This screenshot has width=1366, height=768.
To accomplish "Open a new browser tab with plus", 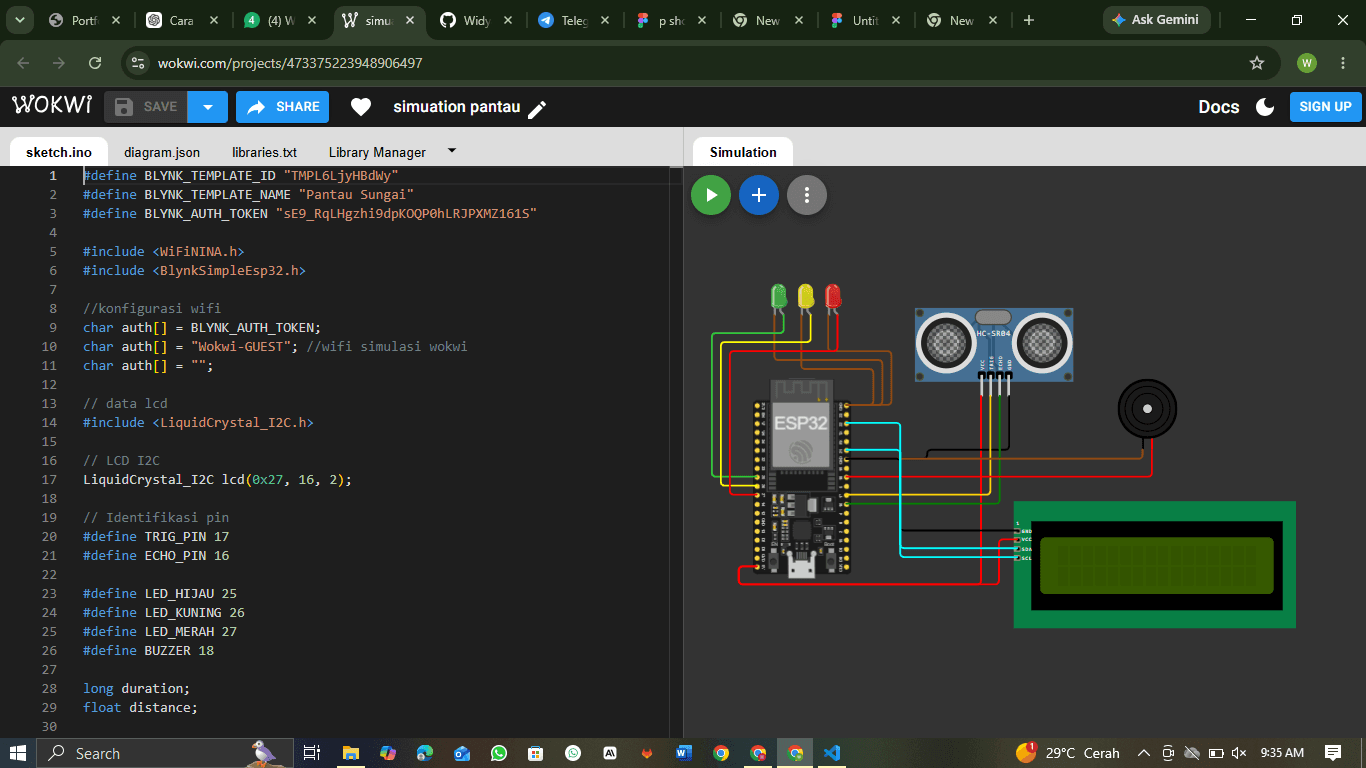I will click(x=1029, y=20).
